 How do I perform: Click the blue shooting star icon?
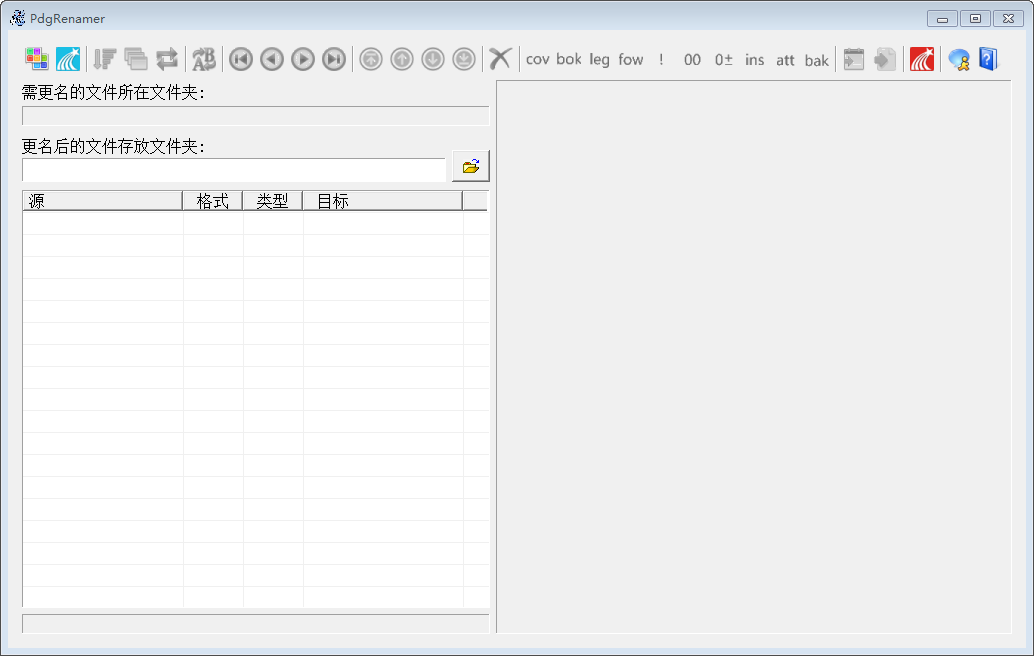68,59
